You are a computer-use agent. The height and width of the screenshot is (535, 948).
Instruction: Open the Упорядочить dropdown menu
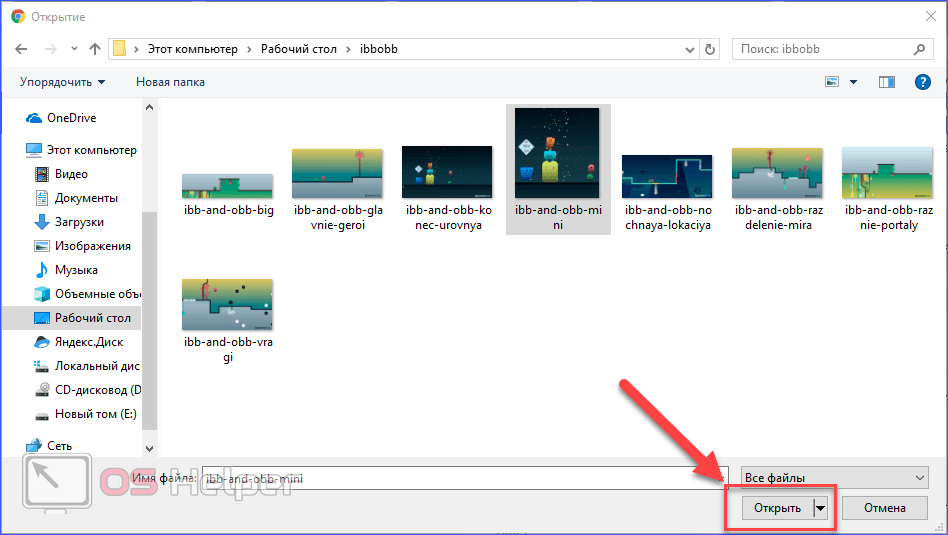pos(62,82)
